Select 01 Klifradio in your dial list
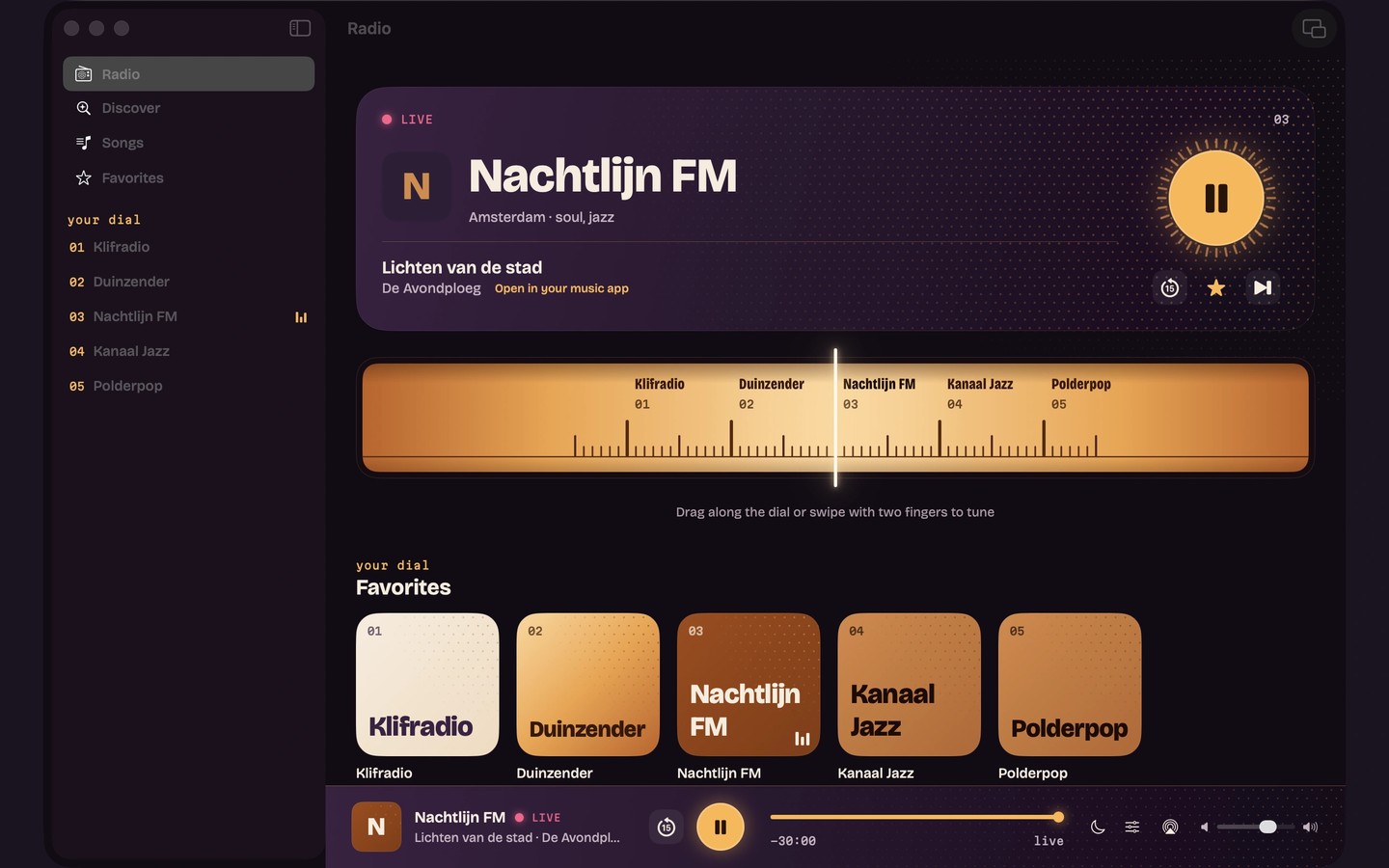 coord(189,248)
